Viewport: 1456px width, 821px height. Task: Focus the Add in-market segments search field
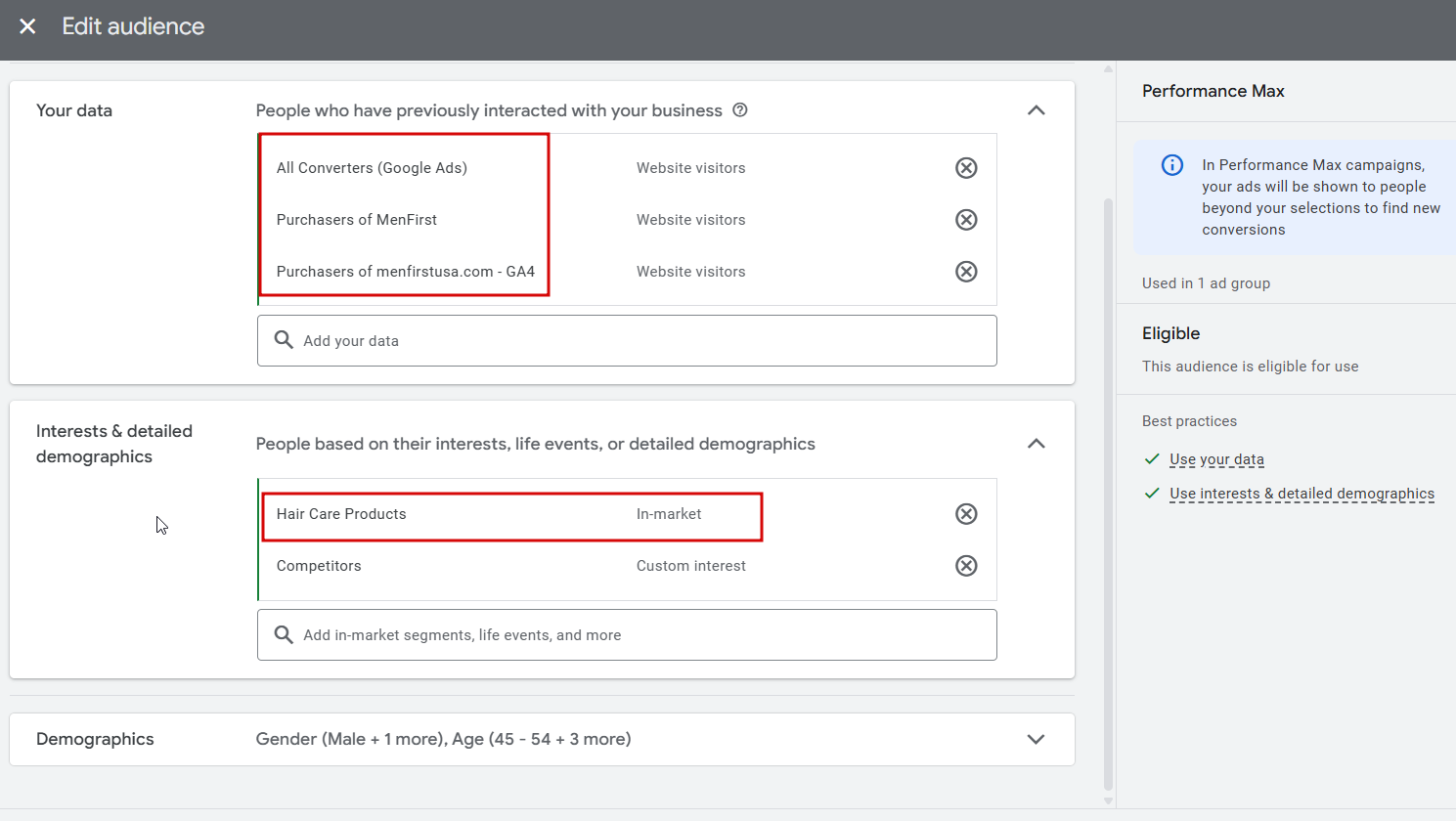click(627, 635)
